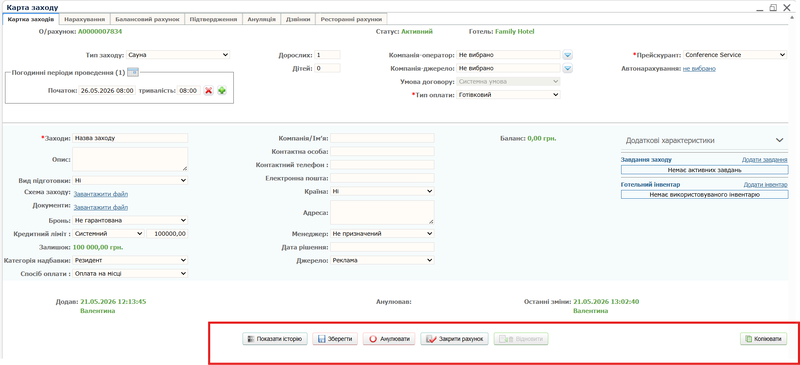Click Завантажити файл link for Документи
Viewport: 800px width, 365px height.
101,207
